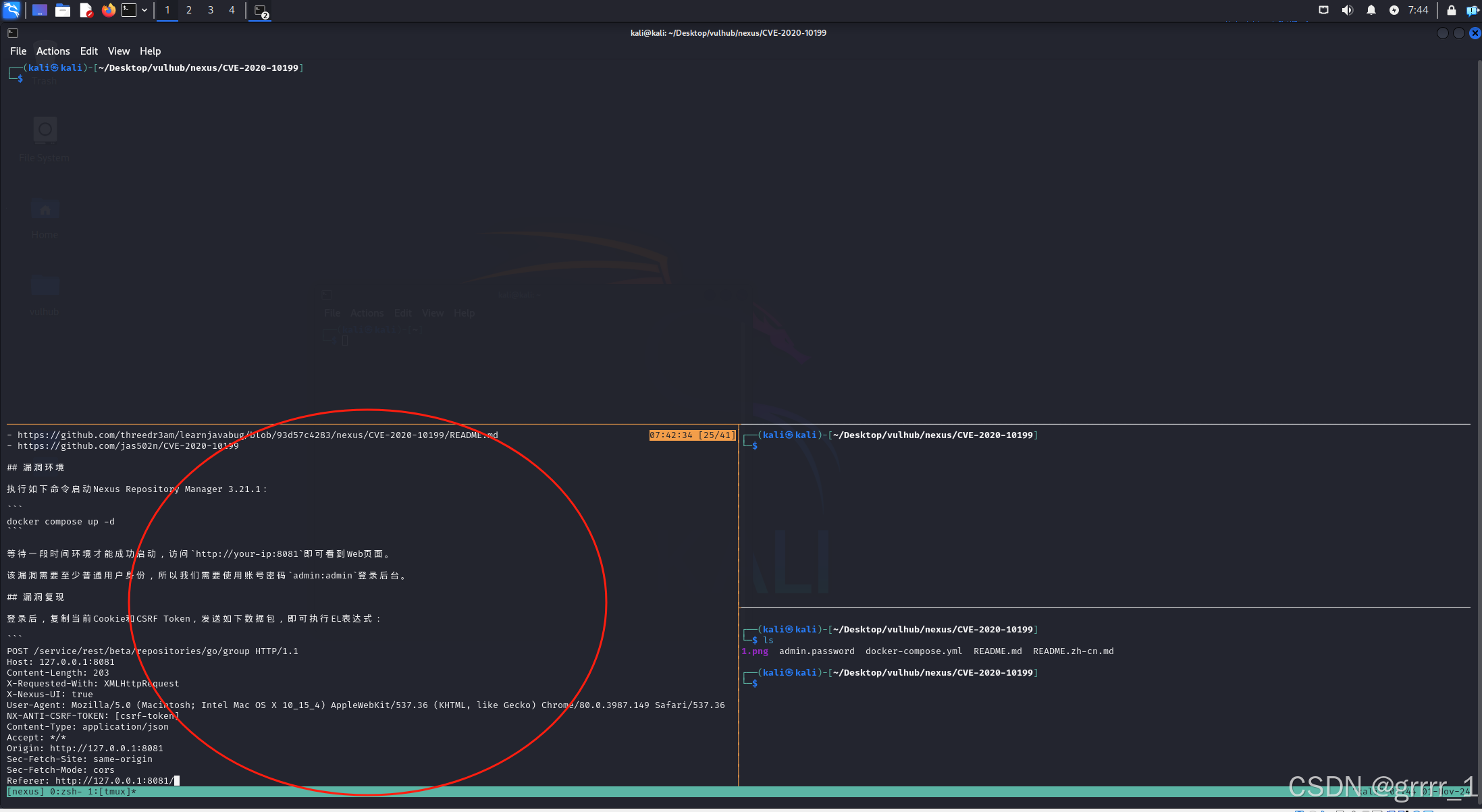Open the View menu
Screen dimensions: 1482x812
[x=118, y=51]
